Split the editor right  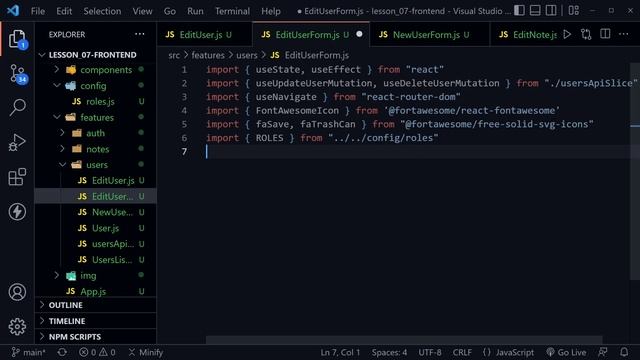pyautogui.click(x=605, y=34)
